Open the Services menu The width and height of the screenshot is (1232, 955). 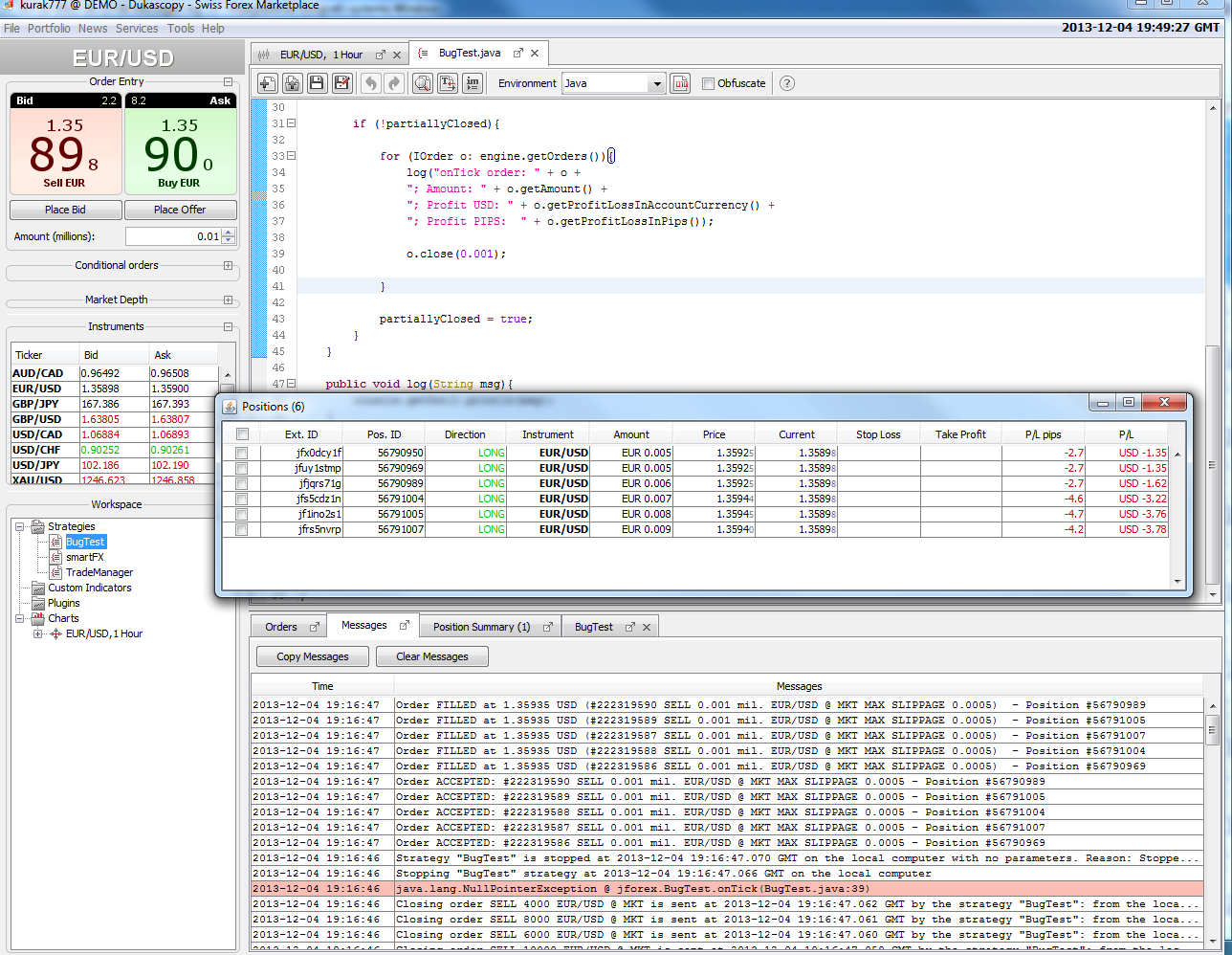tap(137, 28)
